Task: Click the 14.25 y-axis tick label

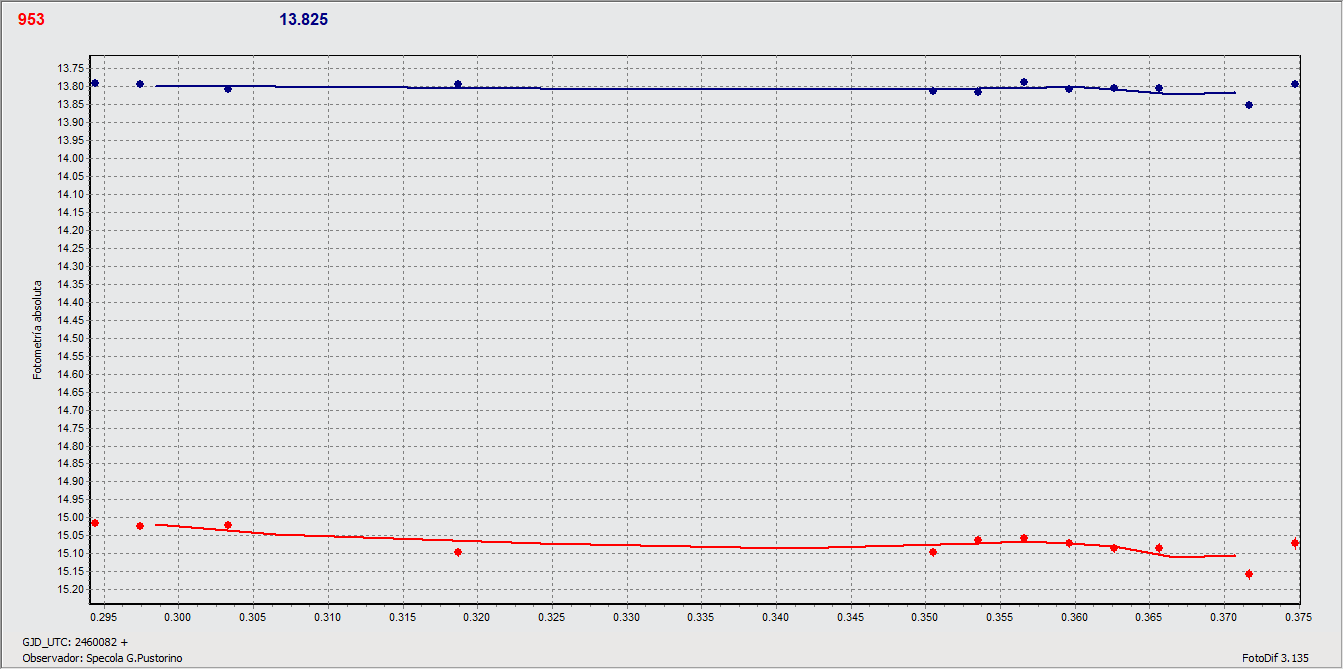Action: coord(71,248)
